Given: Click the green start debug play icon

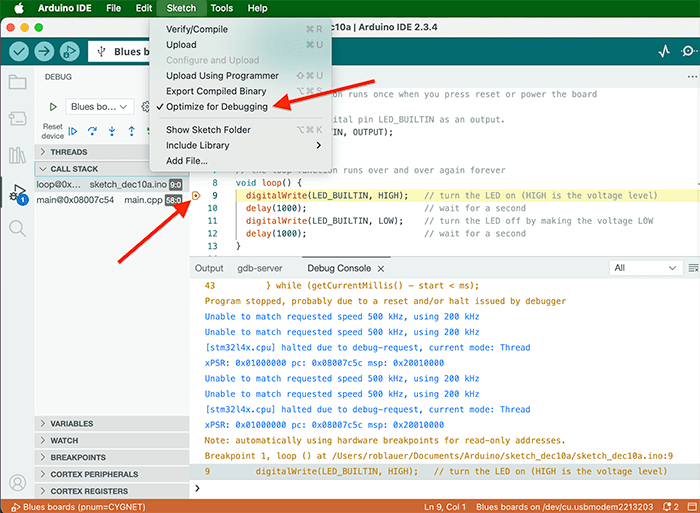Looking at the screenshot, I should click(53, 107).
